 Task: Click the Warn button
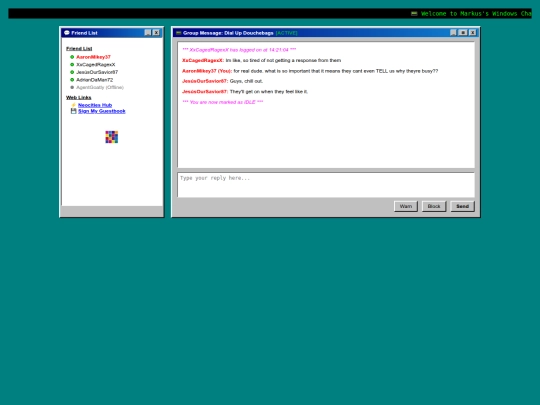406,206
